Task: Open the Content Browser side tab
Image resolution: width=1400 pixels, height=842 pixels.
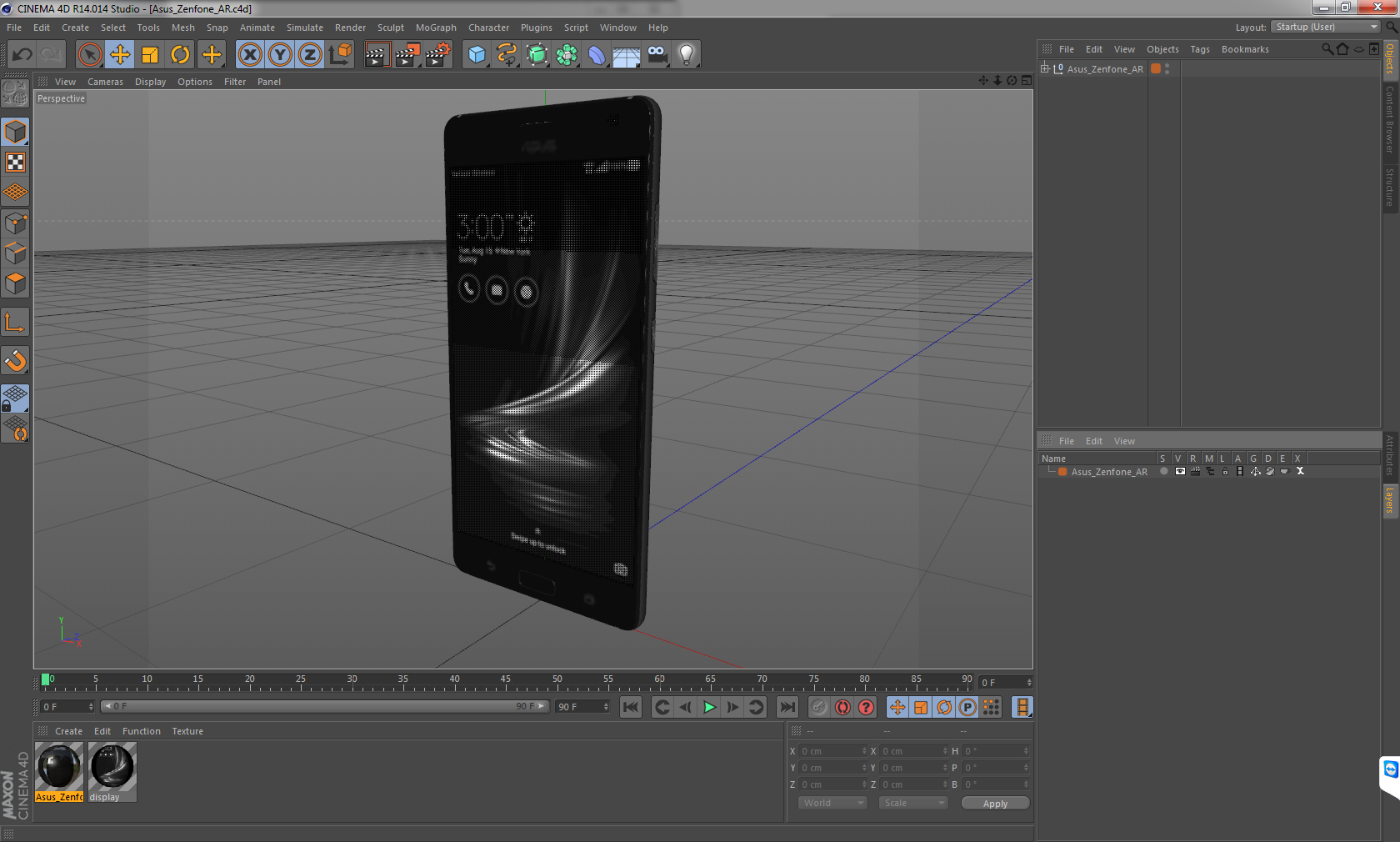Action: (1390, 118)
